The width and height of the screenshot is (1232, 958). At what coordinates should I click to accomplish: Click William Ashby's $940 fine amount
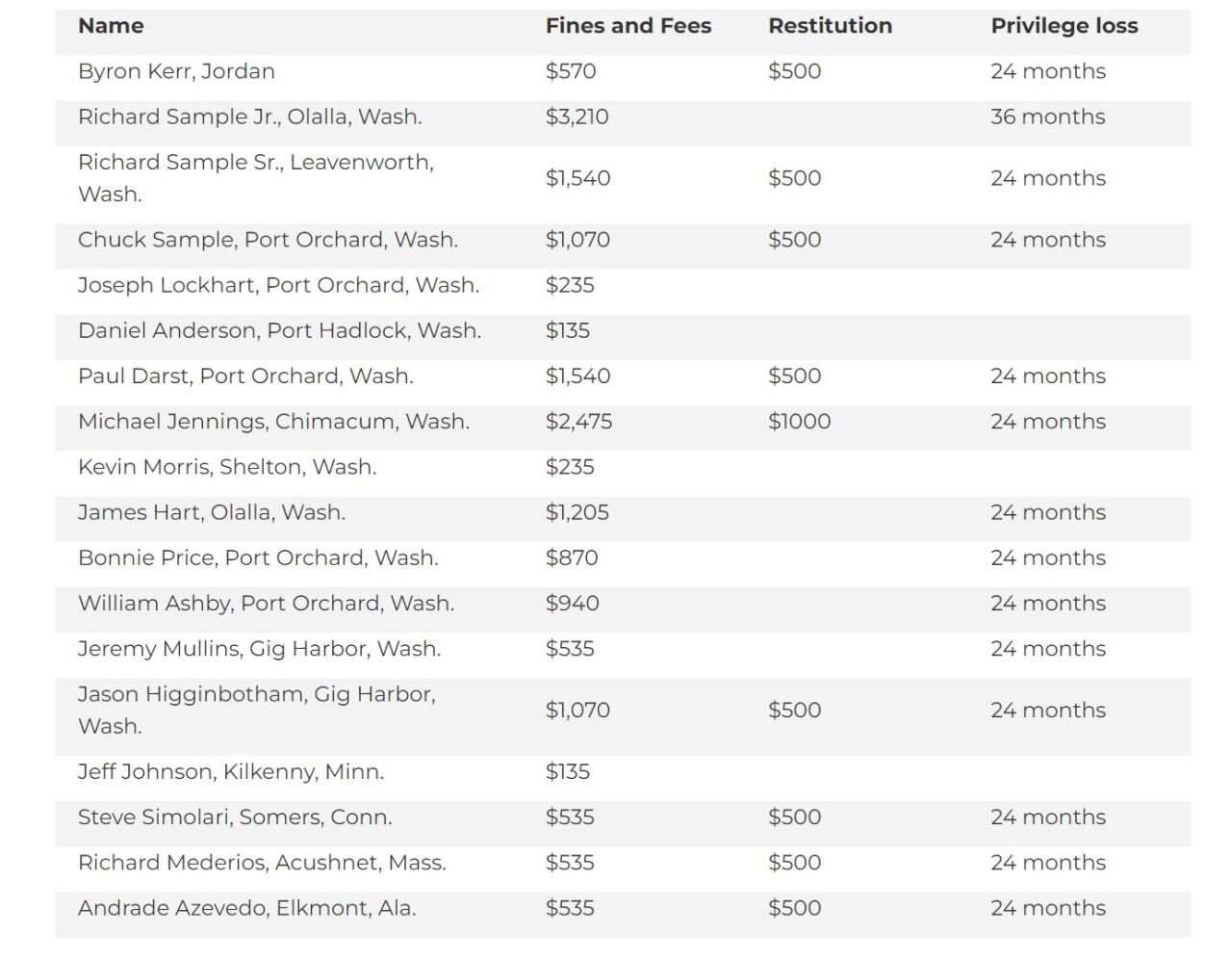[x=572, y=604]
